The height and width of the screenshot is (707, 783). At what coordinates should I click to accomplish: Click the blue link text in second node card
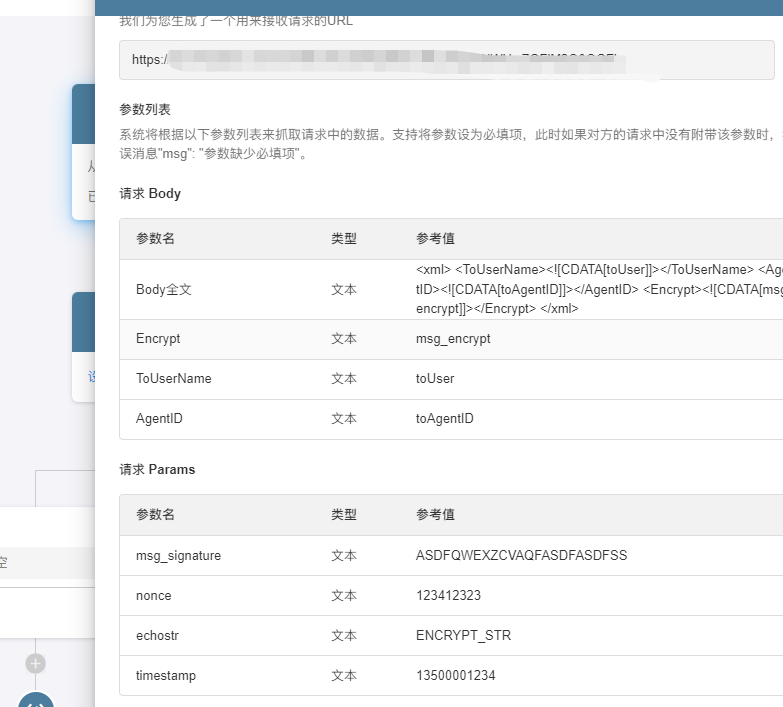click(x=91, y=377)
